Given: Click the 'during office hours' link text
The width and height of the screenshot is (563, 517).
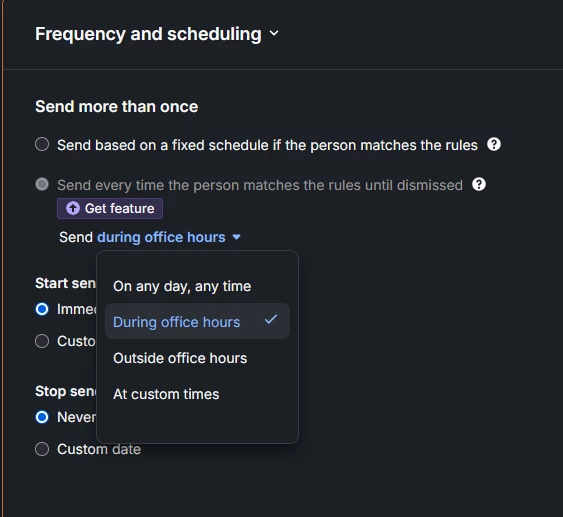Looking at the screenshot, I should (x=161, y=237).
